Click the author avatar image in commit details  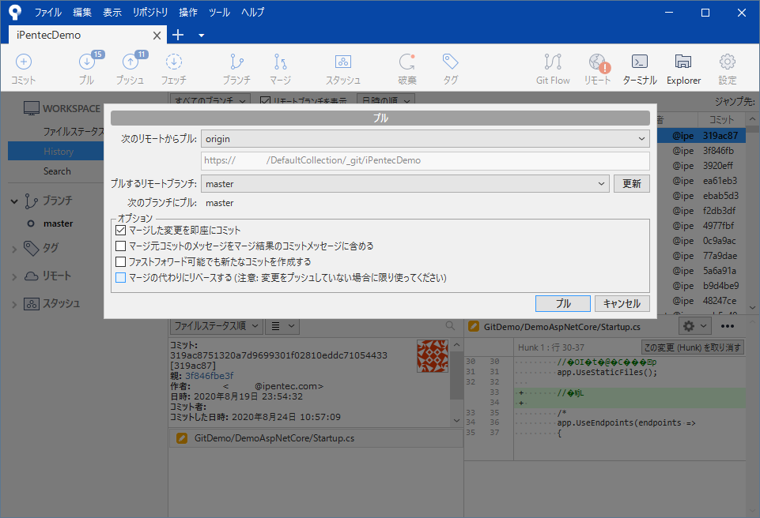(432, 356)
